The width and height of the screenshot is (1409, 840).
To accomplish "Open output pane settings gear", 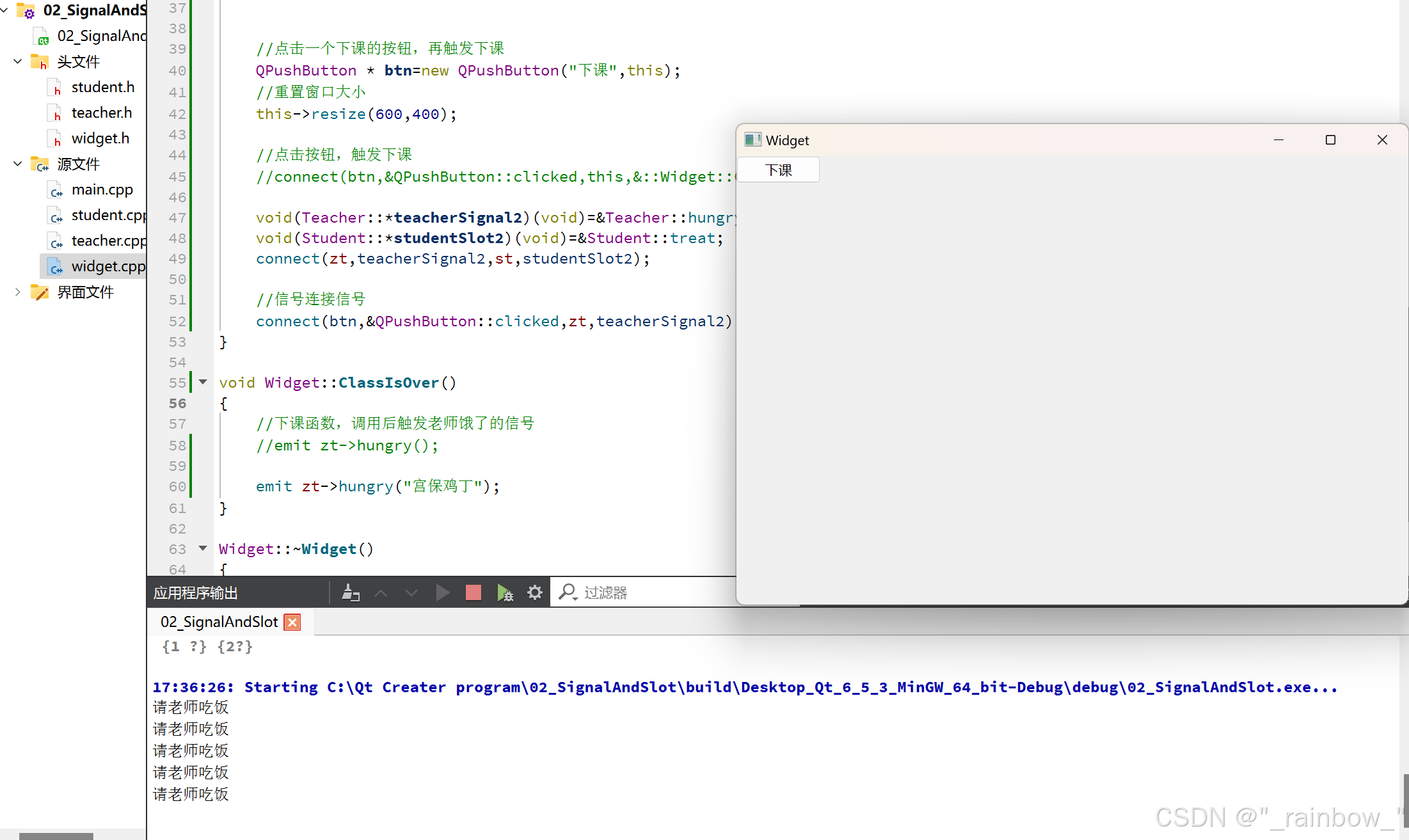I will point(535,592).
